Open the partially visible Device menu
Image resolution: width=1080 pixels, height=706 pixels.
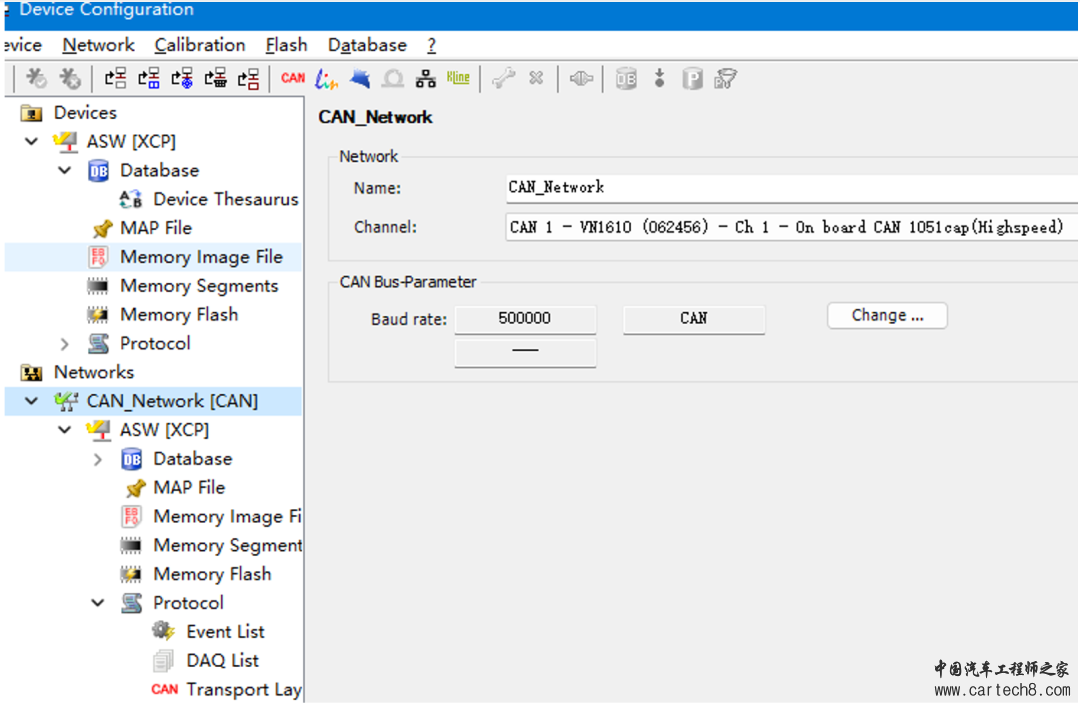(x=22, y=45)
